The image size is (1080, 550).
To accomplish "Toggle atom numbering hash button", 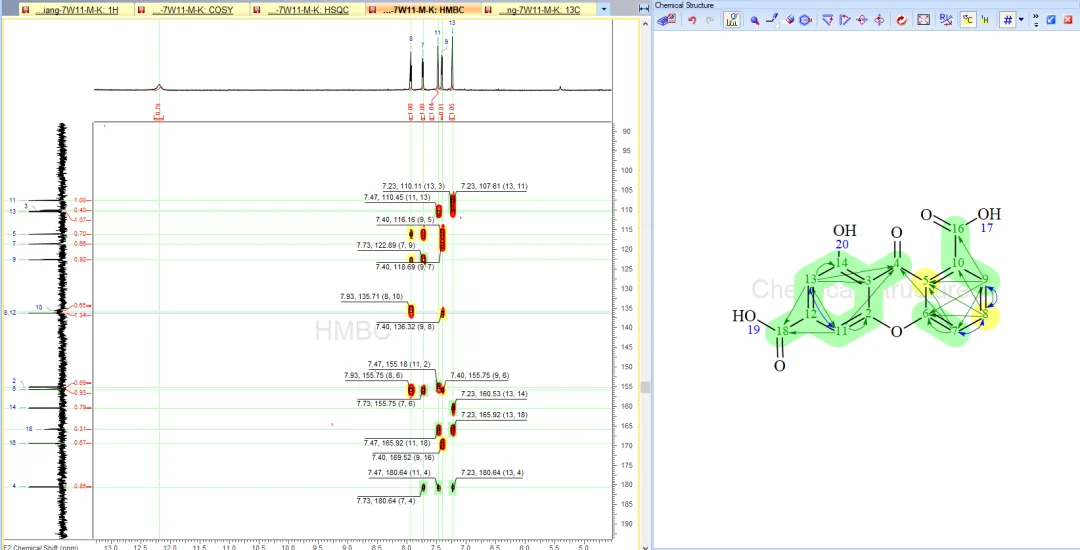I will pyautogui.click(x=1008, y=20).
